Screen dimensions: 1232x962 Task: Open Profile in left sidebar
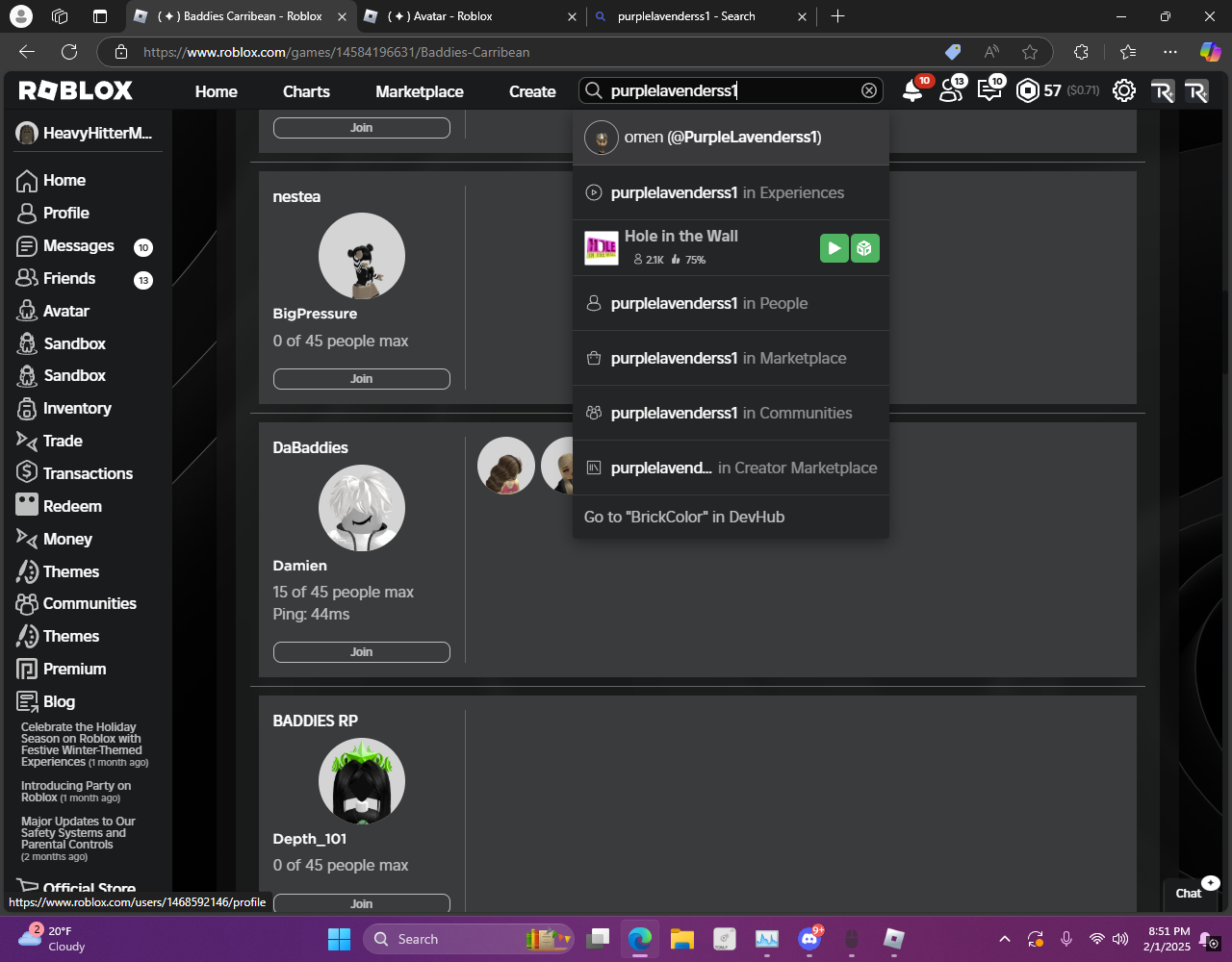(54, 214)
